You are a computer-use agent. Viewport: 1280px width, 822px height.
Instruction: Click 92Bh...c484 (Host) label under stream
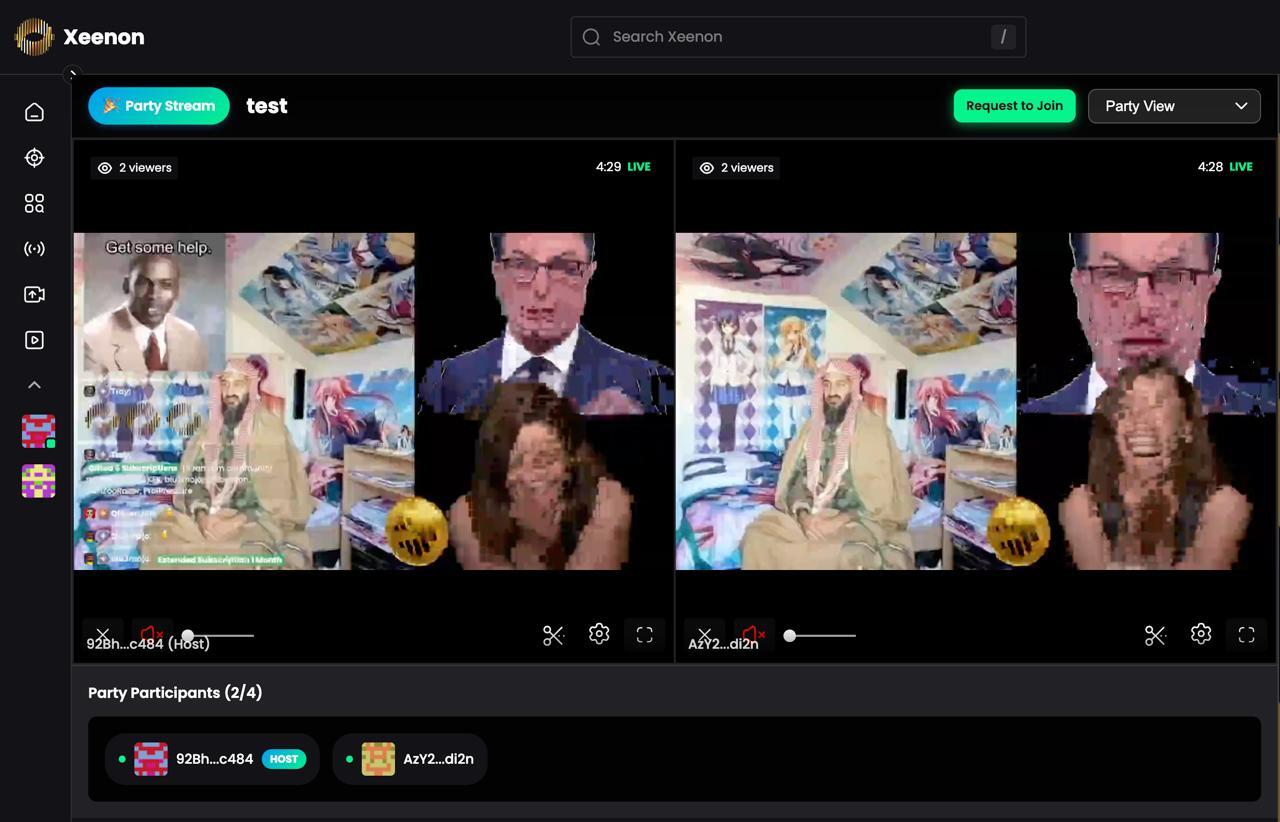tap(148, 644)
